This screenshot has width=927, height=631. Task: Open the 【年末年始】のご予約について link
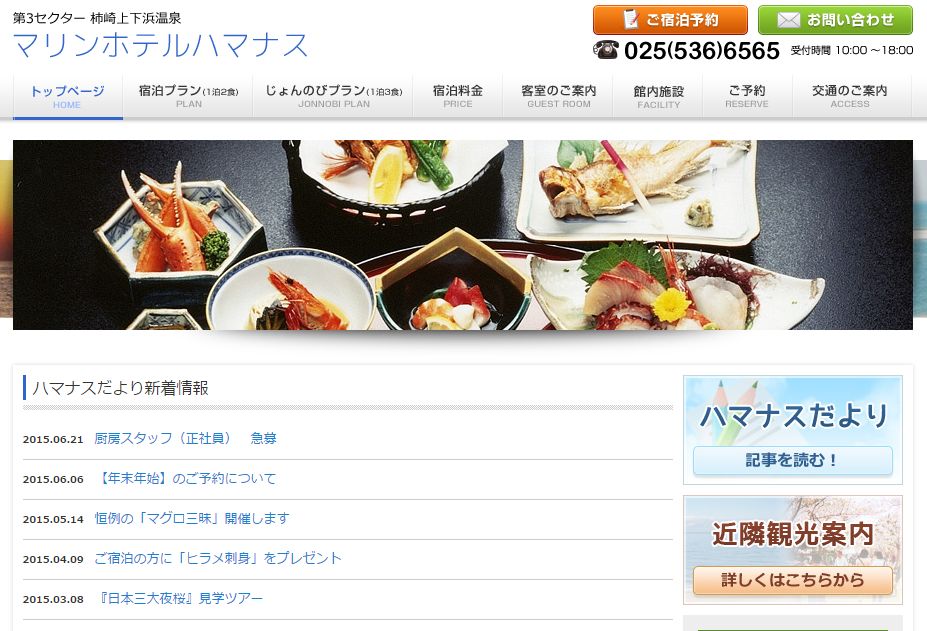click(186, 478)
